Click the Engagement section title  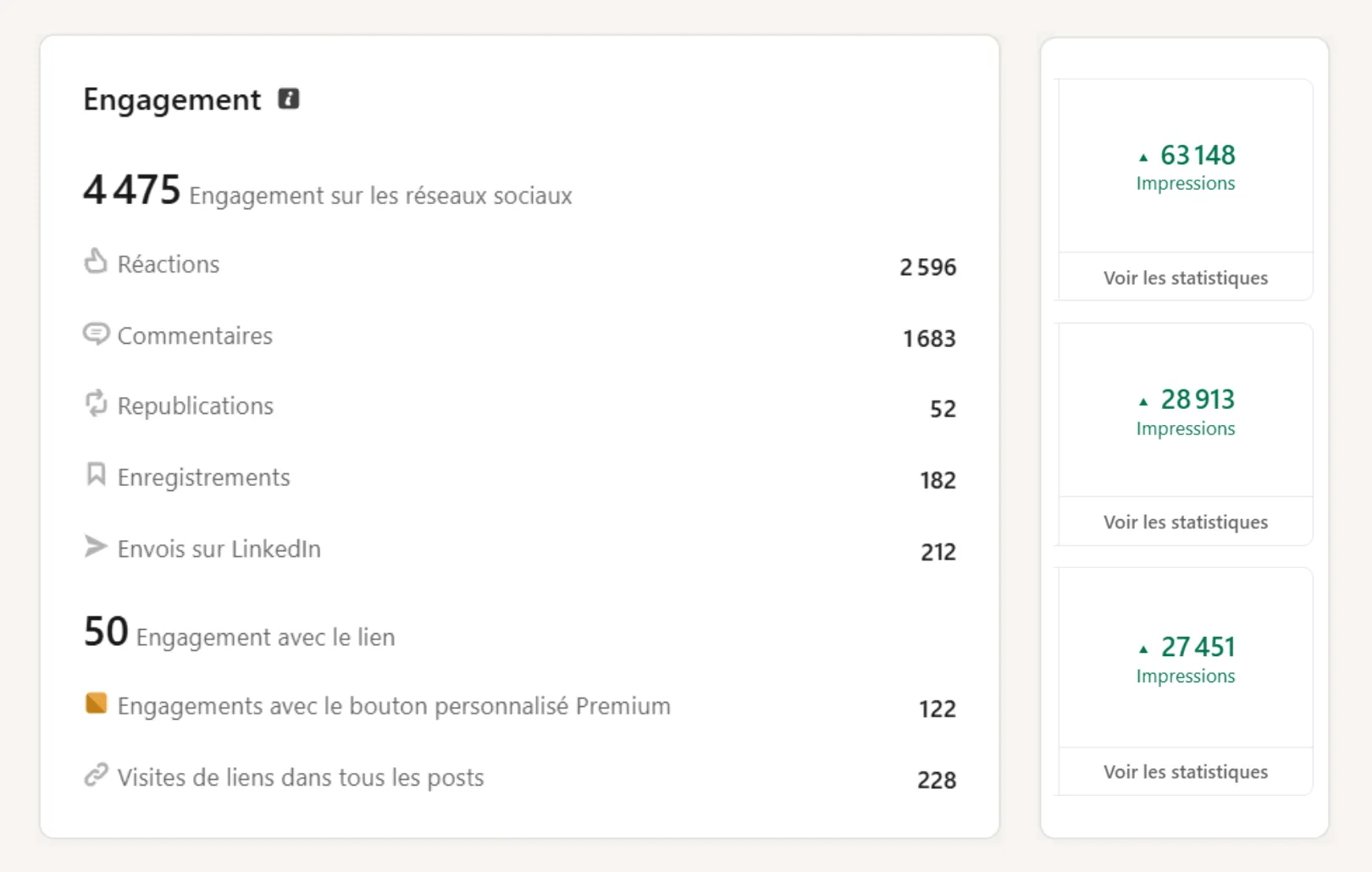point(172,101)
